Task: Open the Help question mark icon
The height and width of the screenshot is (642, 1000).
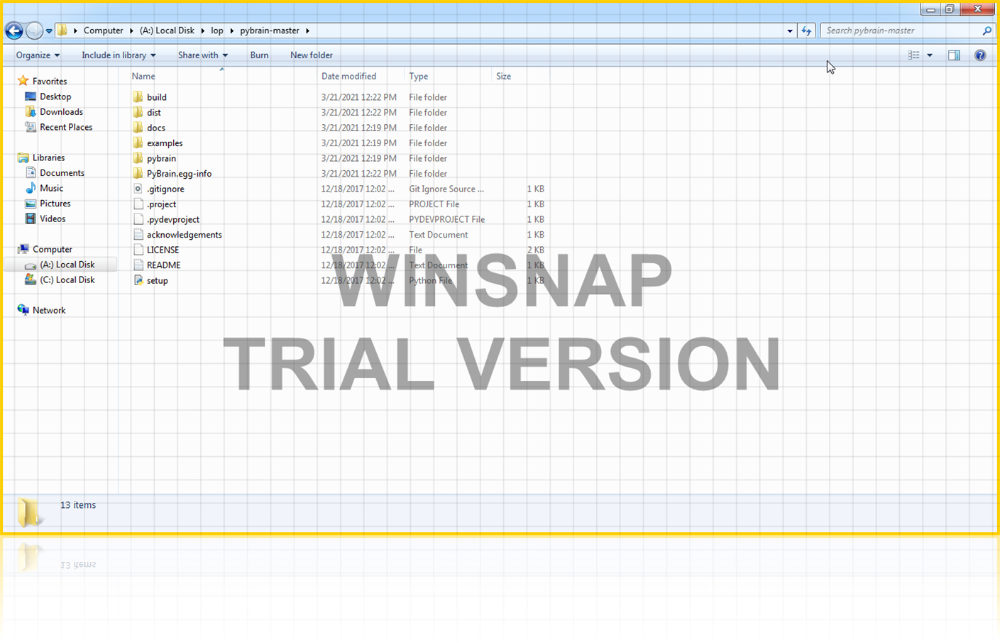Action: [x=980, y=56]
